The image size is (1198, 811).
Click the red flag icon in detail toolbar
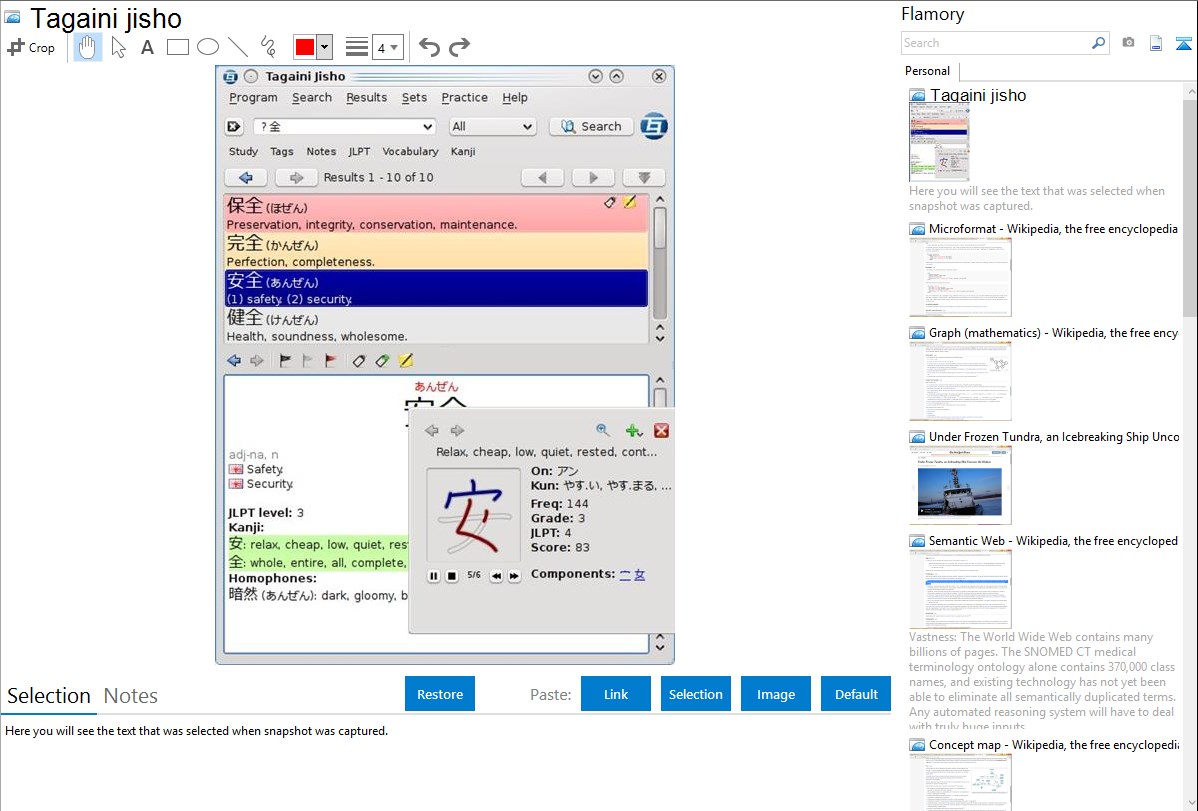pyautogui.click(x=330, y=361)
